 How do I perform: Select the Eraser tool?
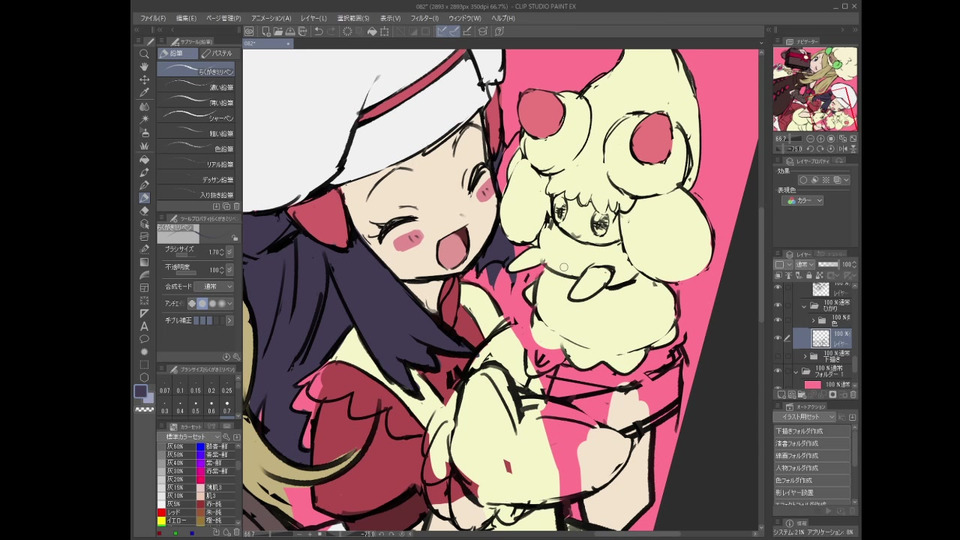(x=144, y=211)
